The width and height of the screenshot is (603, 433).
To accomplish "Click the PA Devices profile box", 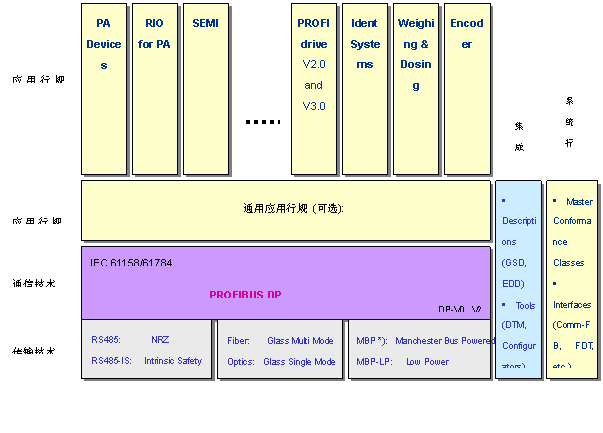I will [104, 89].
